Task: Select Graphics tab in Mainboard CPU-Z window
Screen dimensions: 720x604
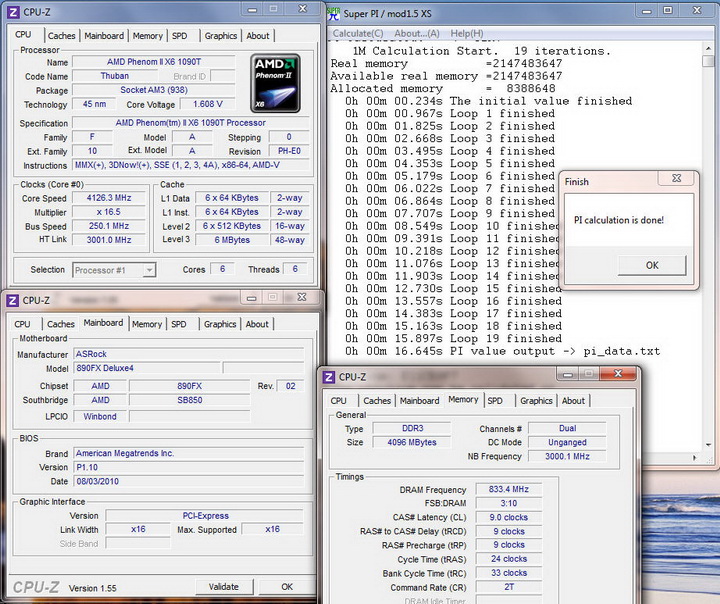Action: [x=220, y=324]
